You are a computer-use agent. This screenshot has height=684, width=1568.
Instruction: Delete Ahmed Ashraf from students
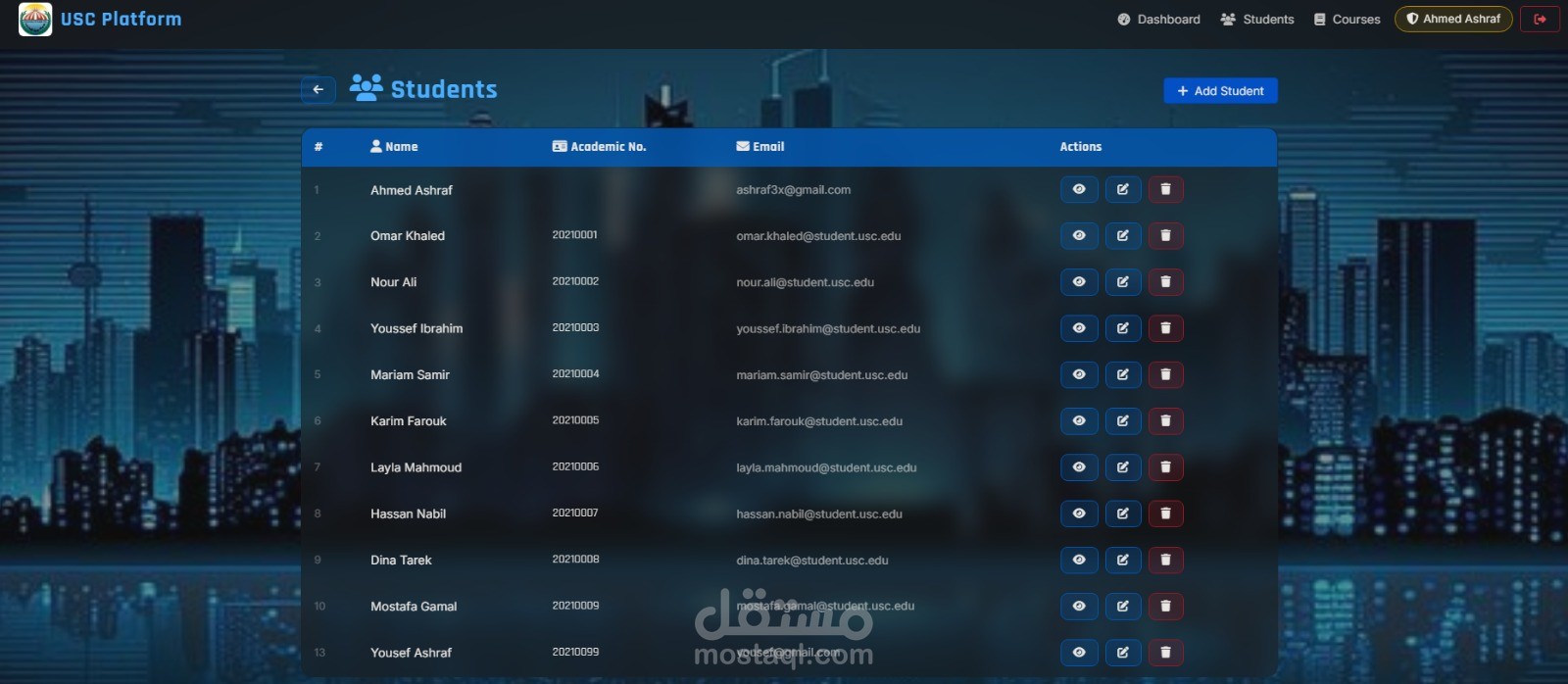(x=1165, y=189)
